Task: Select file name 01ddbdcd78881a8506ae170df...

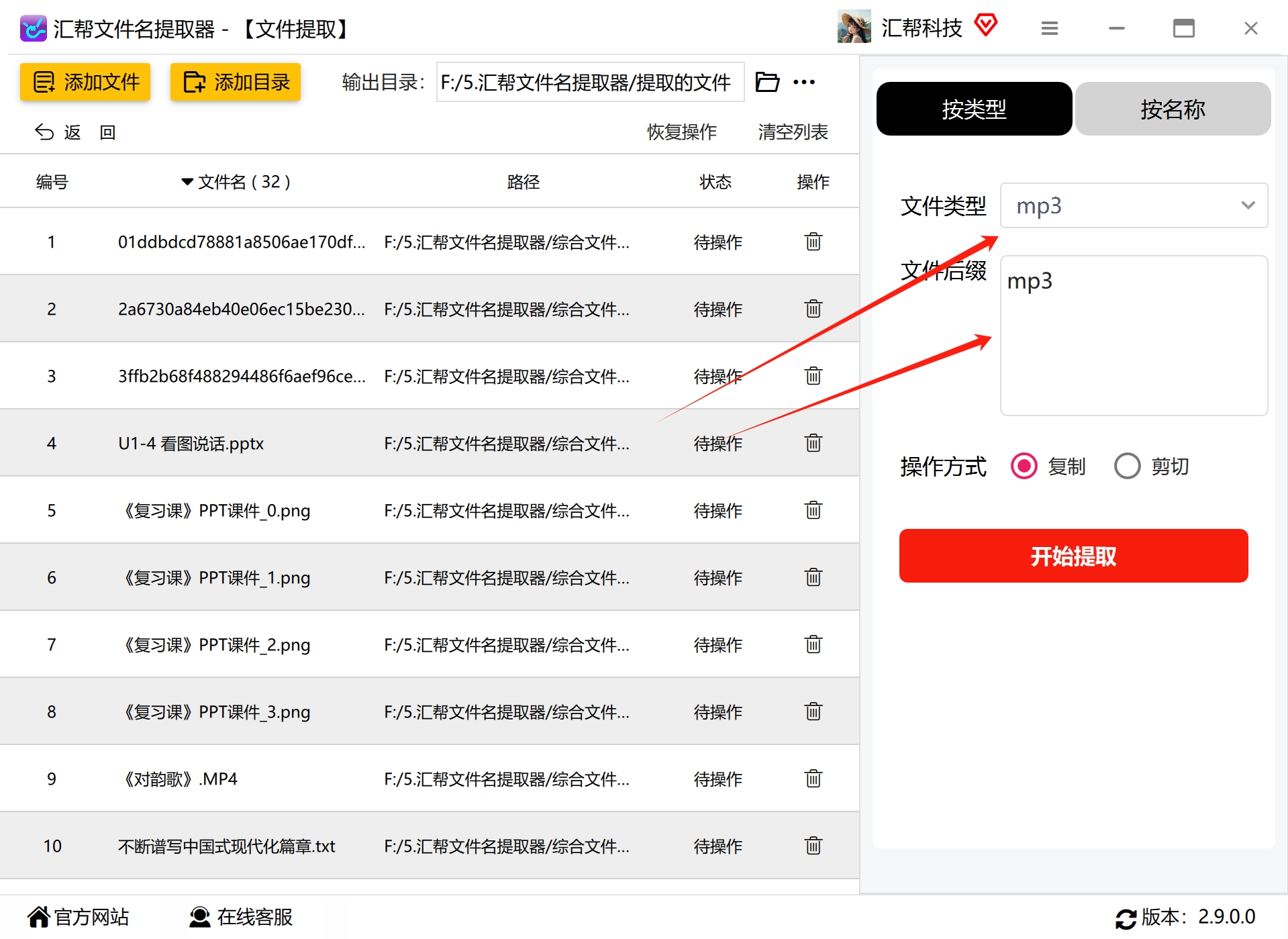Action: coord(242,242)
